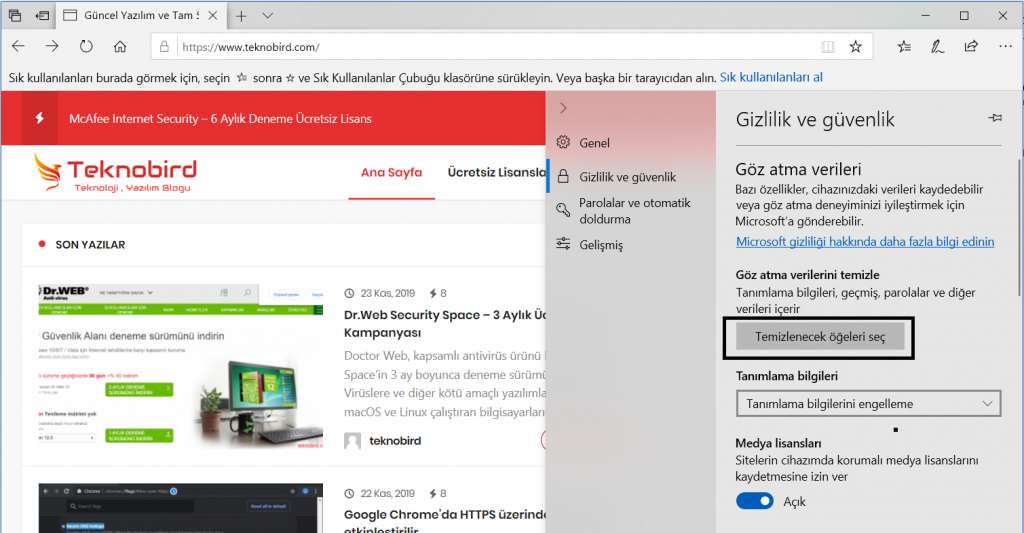This screenshot has width=1024, height=533.
Task: Click the Parolalar key icon
Action: (563, 210)
